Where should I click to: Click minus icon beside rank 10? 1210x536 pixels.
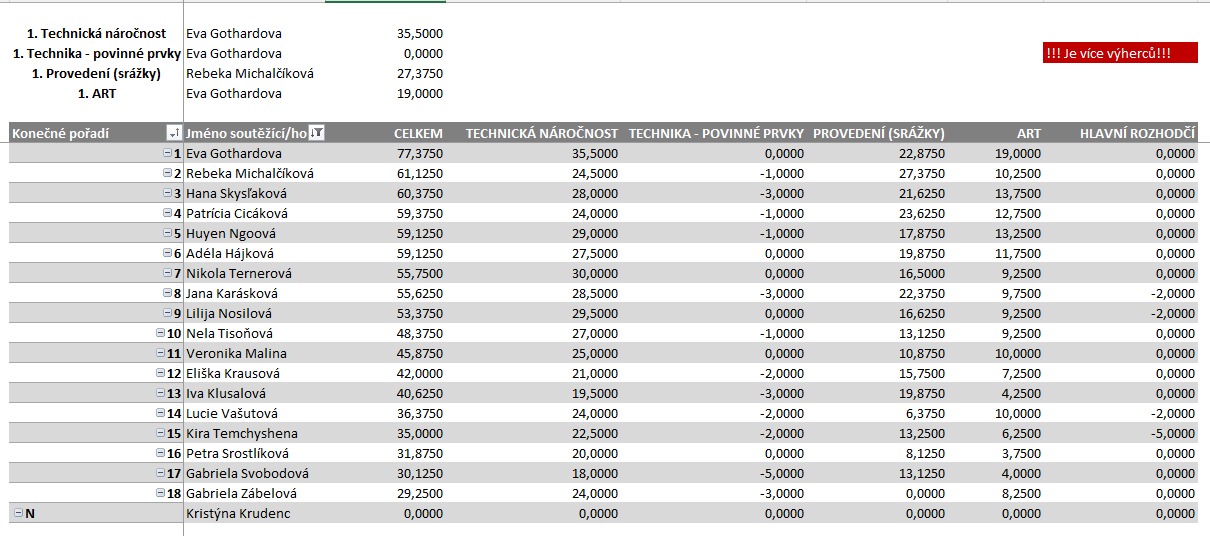[160, 333]
